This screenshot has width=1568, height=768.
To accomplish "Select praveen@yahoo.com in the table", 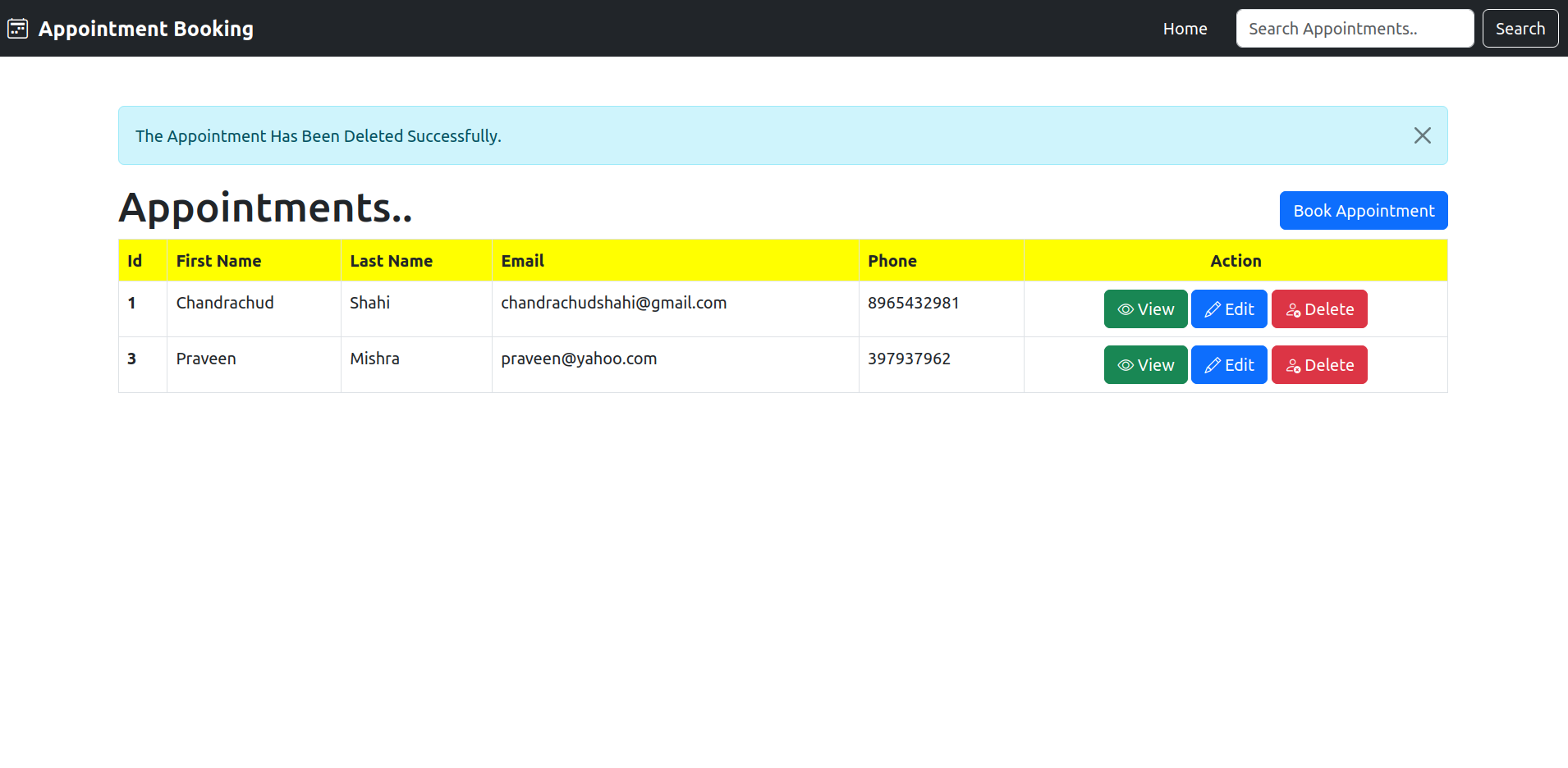I will click(x=579, y=359).
